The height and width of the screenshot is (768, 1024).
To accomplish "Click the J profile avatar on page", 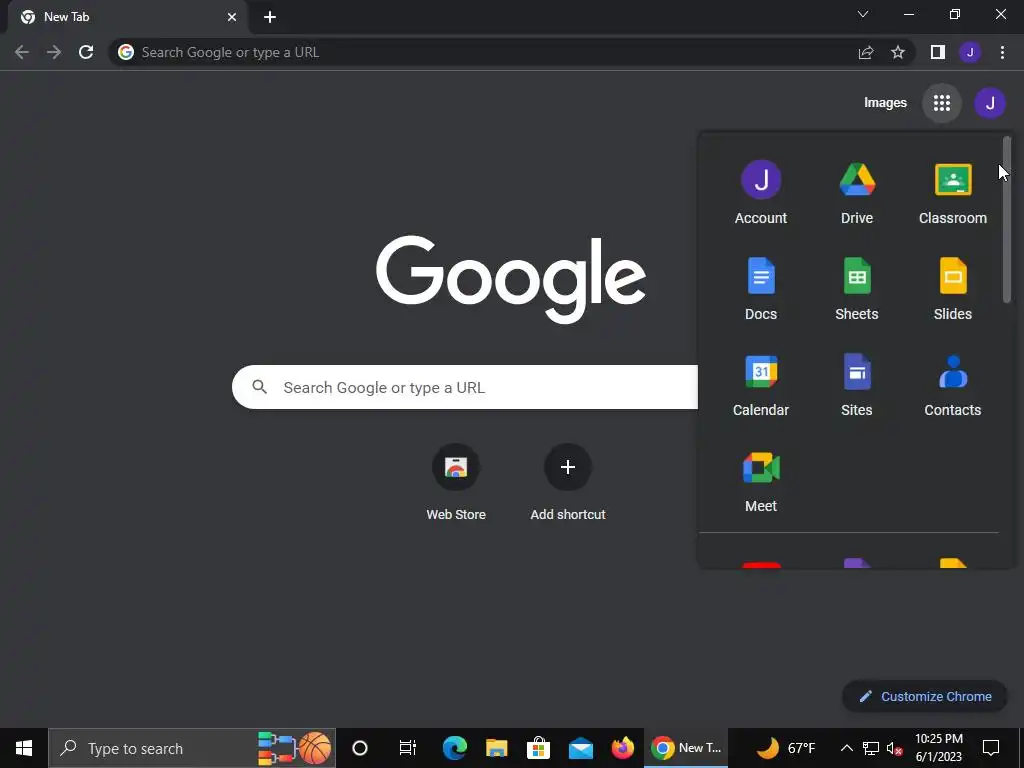I will pyautogui.click(x=990, y=103).
